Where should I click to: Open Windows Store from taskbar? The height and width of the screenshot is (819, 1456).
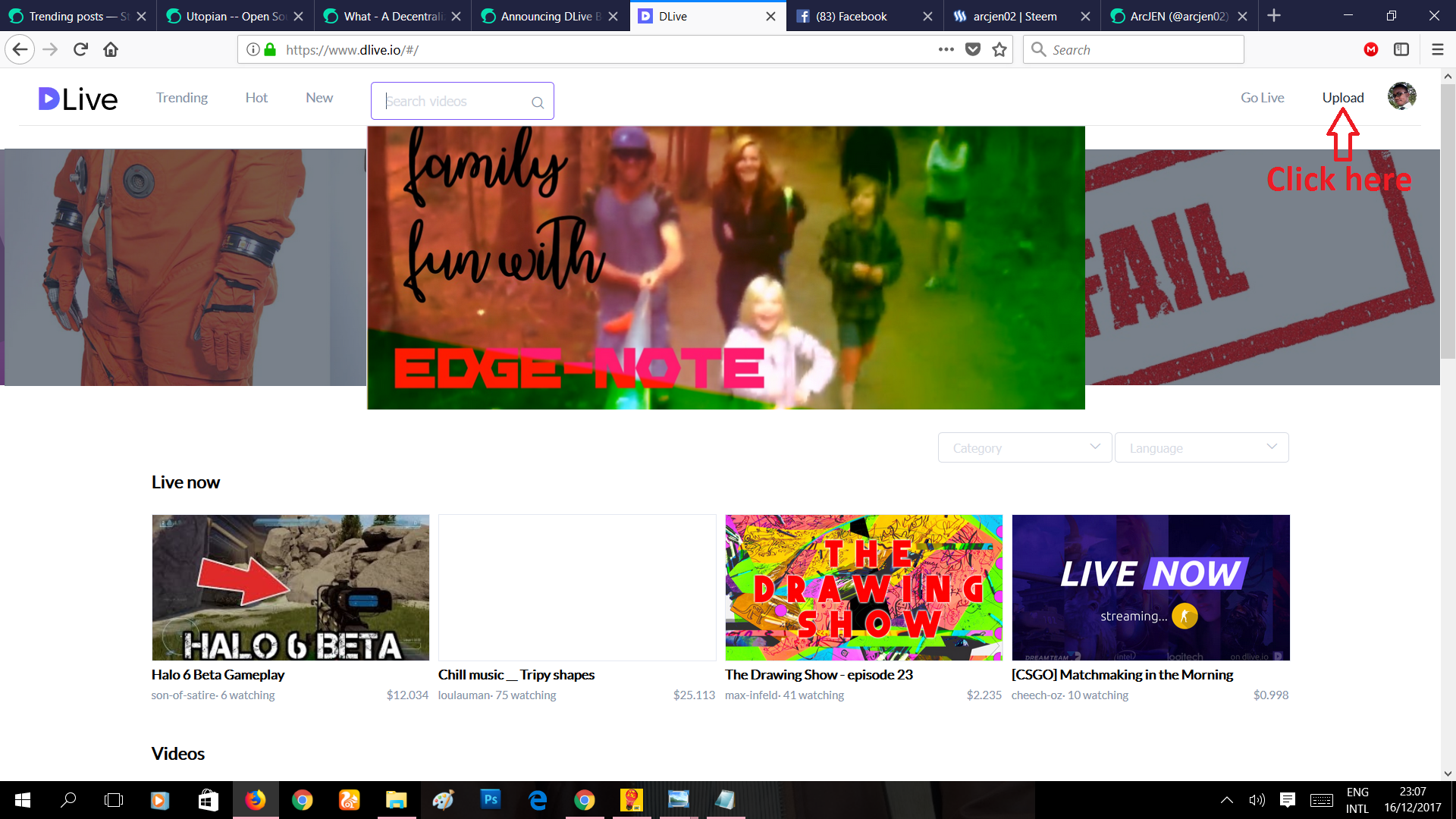(x=208, y=800)
